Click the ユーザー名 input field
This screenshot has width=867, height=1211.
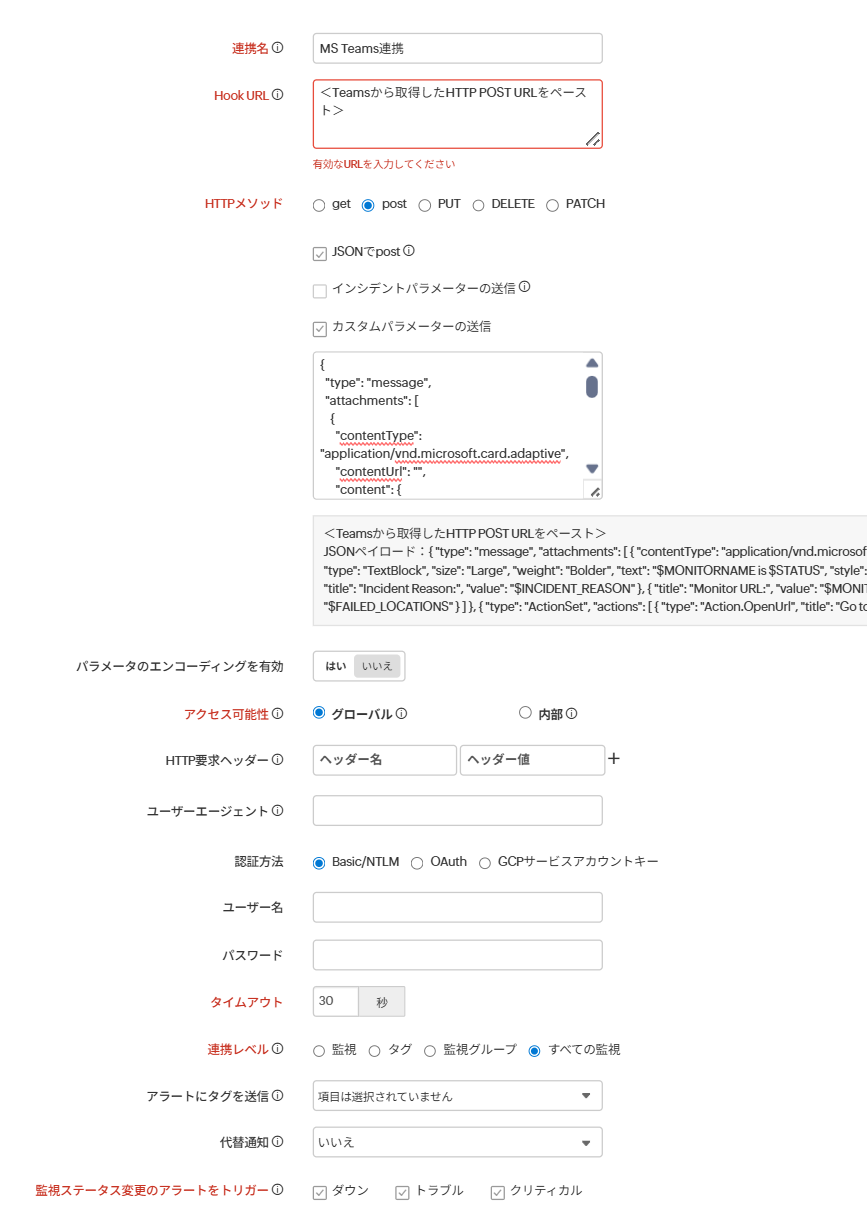point(457,908)
